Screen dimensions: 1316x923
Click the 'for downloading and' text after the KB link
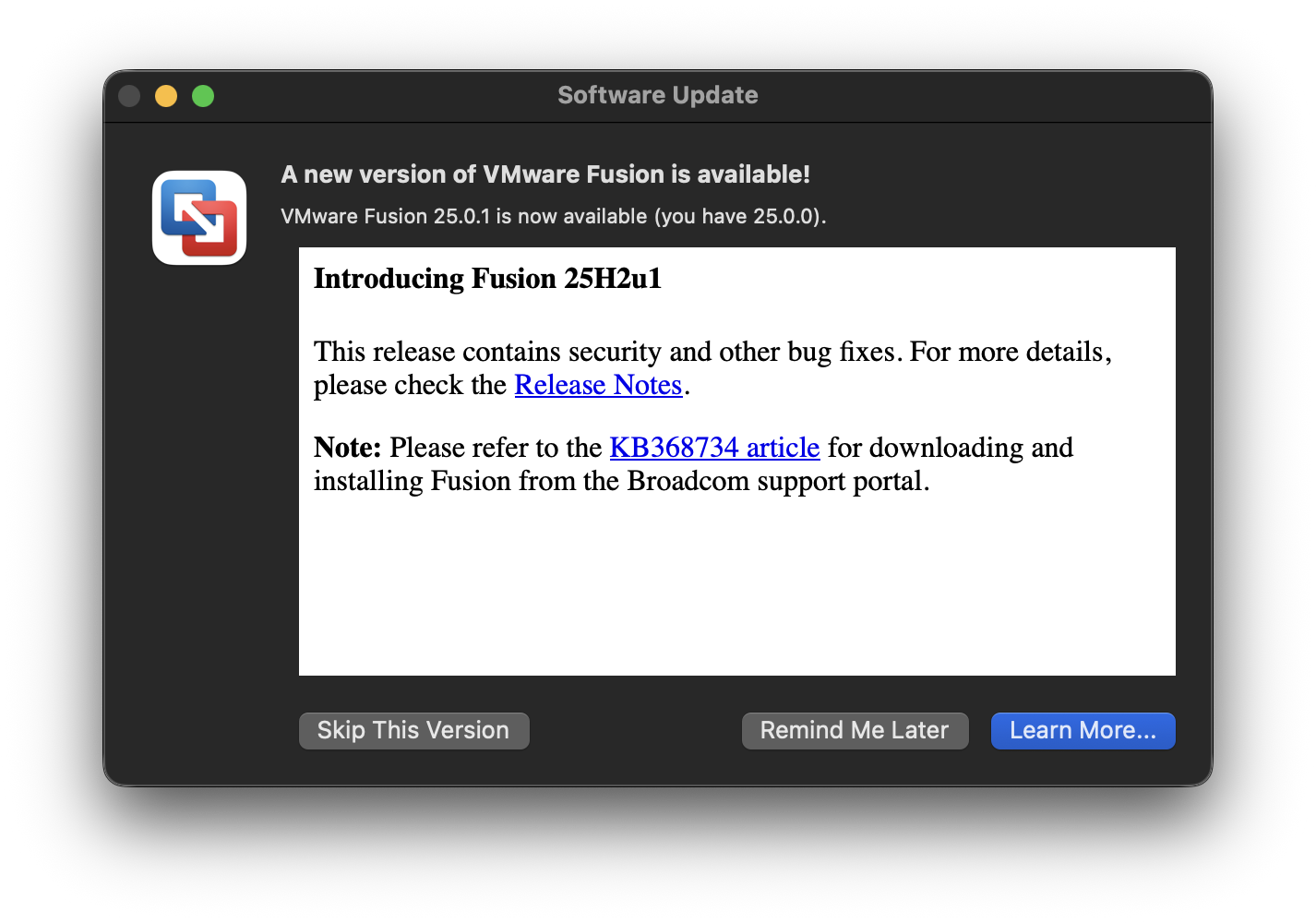point(950,448)
